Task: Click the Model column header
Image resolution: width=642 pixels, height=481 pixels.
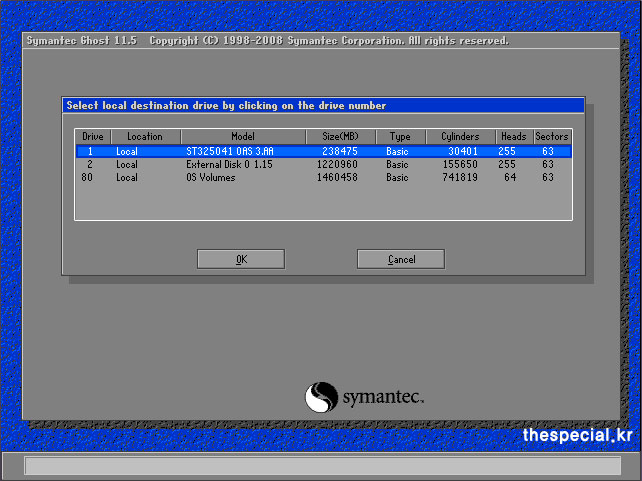Action: pos(243,137)
